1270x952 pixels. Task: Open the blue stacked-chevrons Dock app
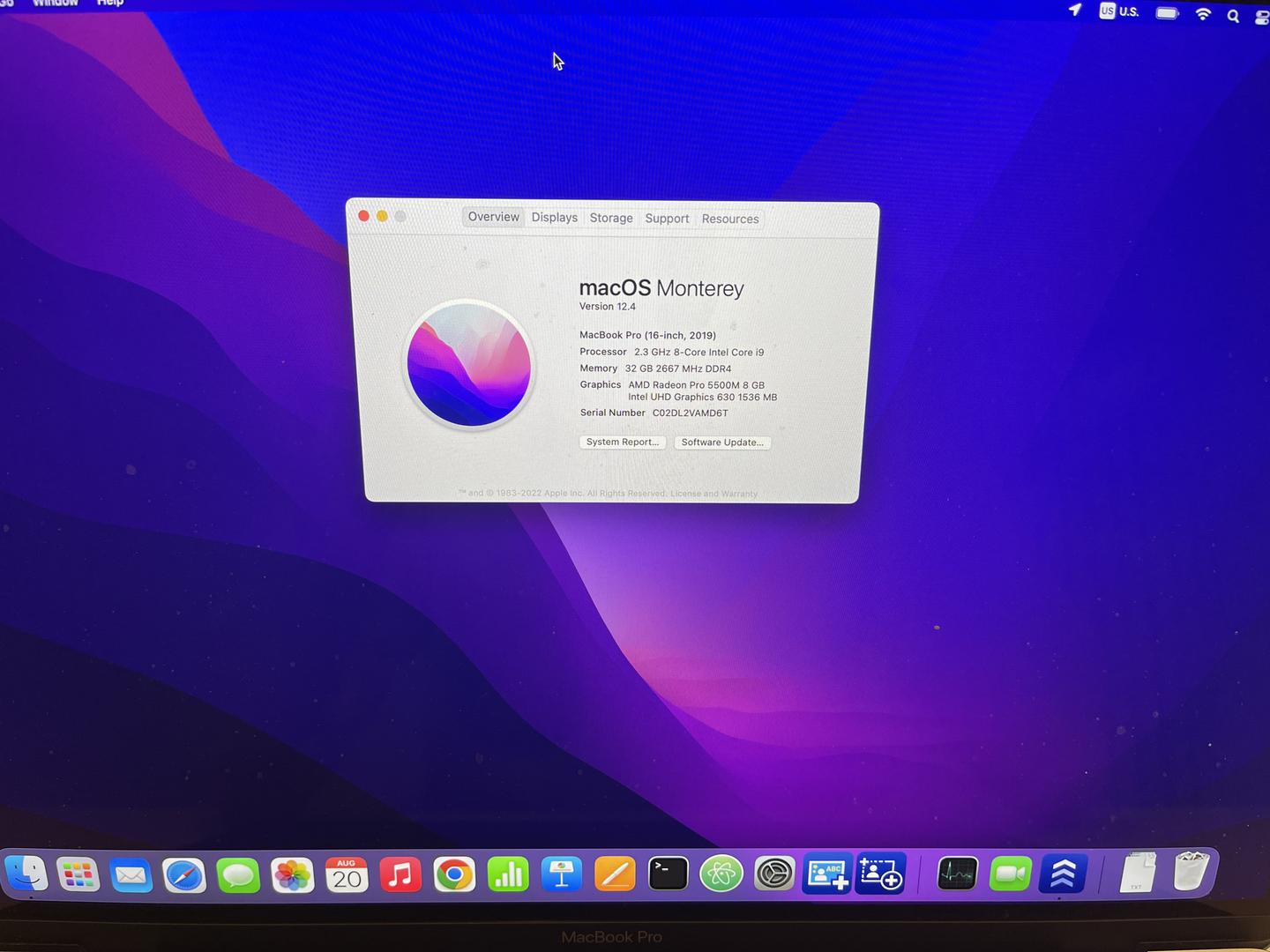1063,874
